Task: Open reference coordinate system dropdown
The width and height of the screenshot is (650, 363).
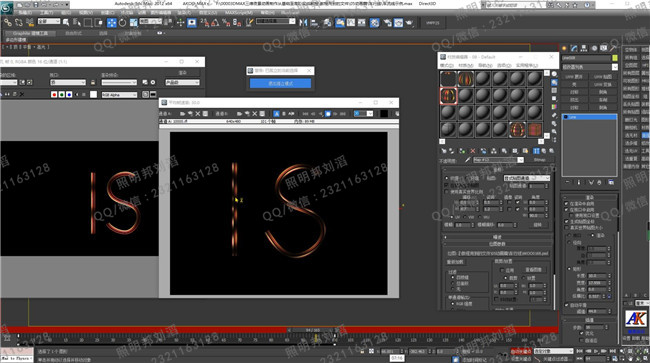Action: click(150, 21)
